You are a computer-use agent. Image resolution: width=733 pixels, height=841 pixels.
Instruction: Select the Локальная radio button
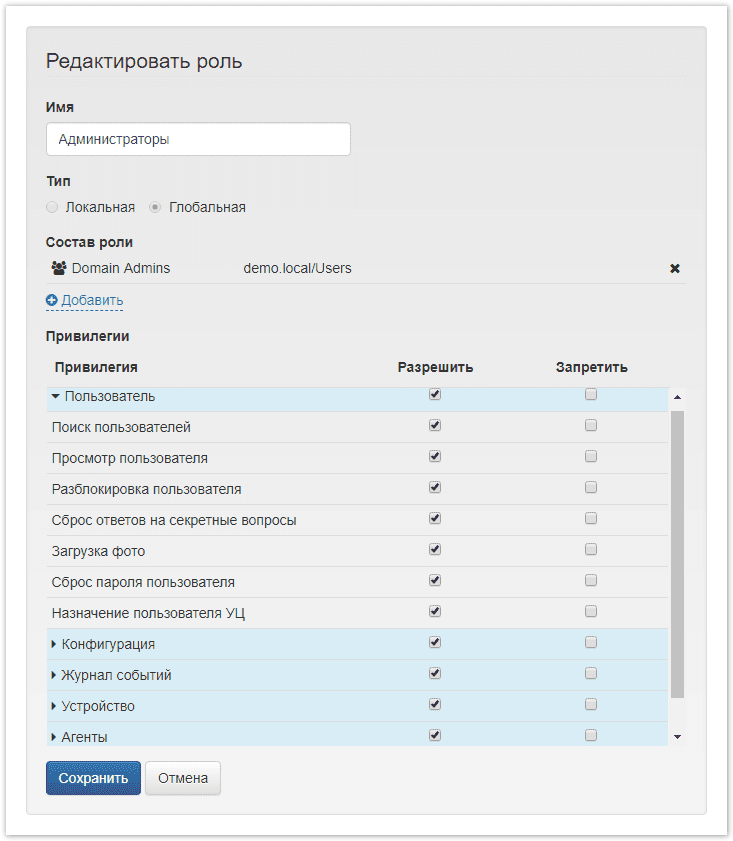[52, 207]
